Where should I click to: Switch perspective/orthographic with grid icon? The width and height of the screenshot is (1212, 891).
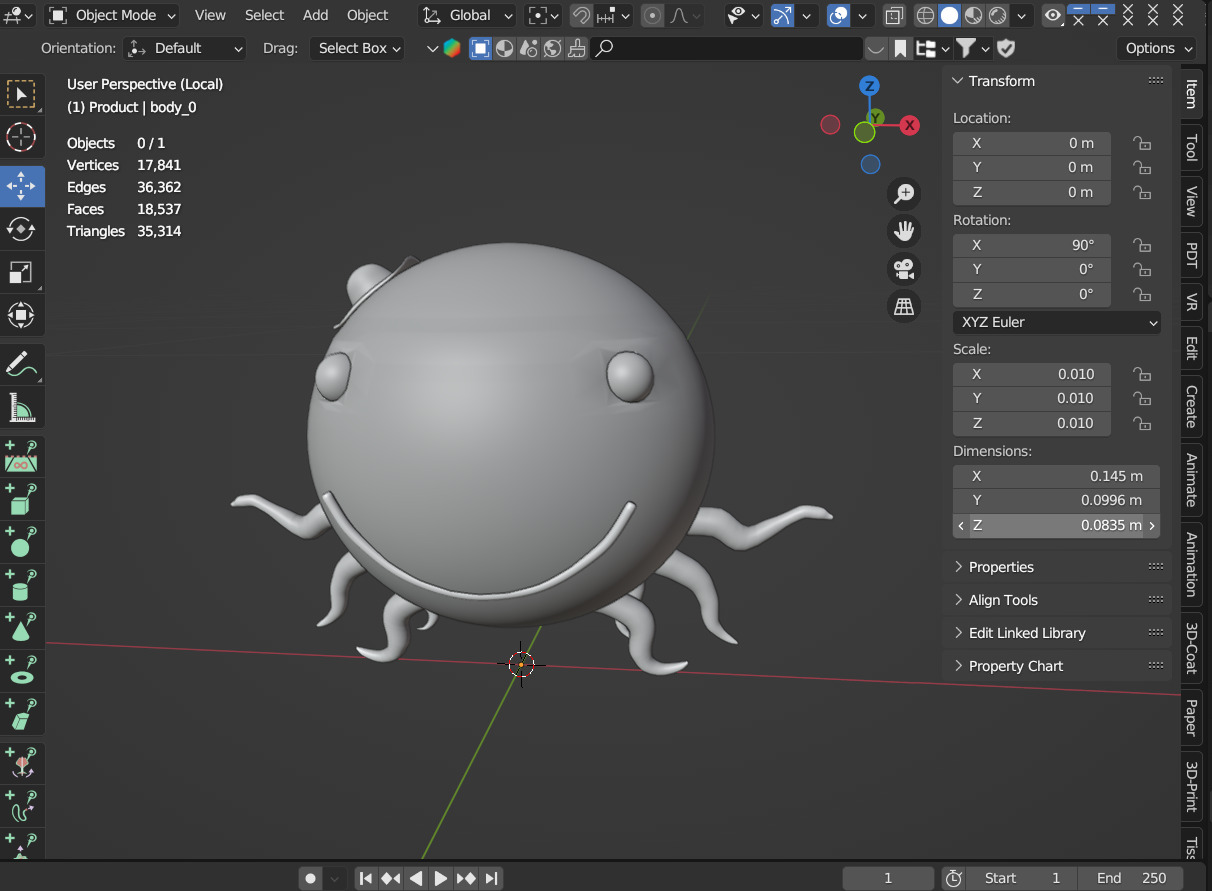(x=904, y=307)
